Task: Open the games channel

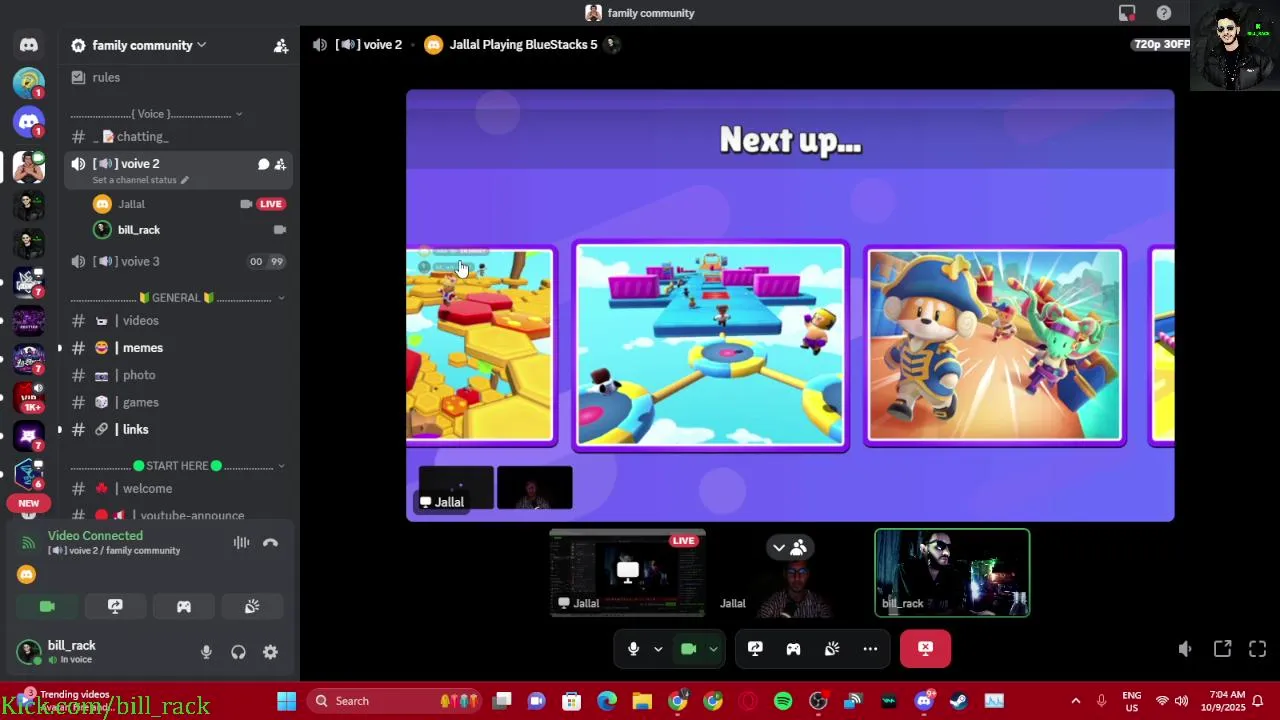Action: coord(177,402)
